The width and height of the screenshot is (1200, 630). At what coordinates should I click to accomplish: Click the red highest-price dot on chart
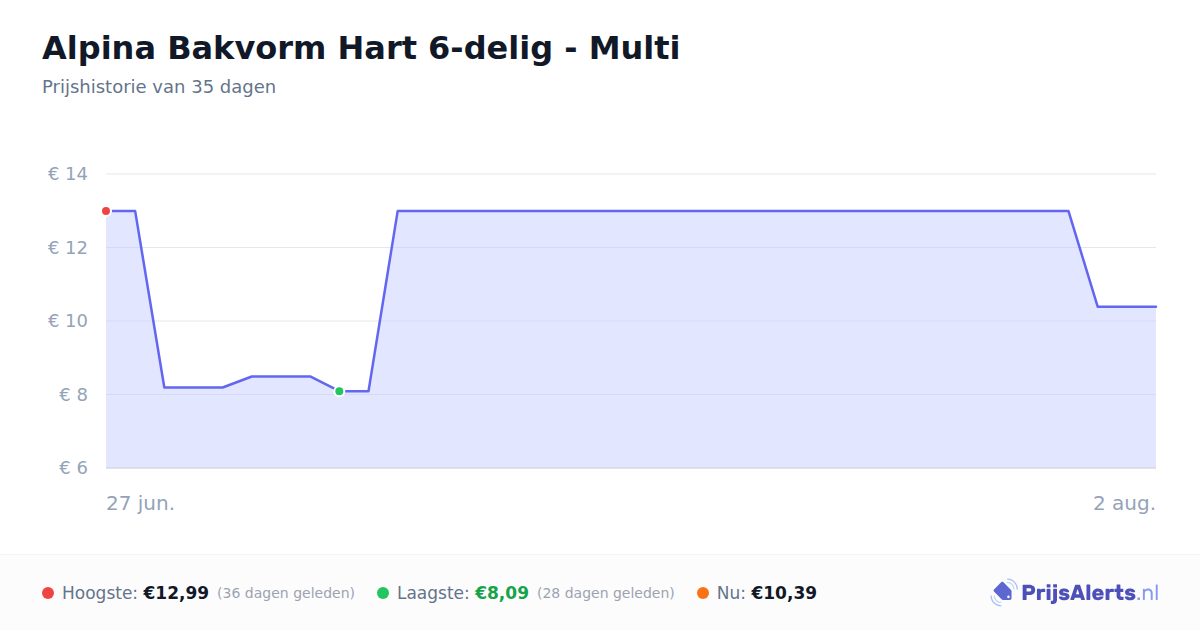tap(106, 211)
